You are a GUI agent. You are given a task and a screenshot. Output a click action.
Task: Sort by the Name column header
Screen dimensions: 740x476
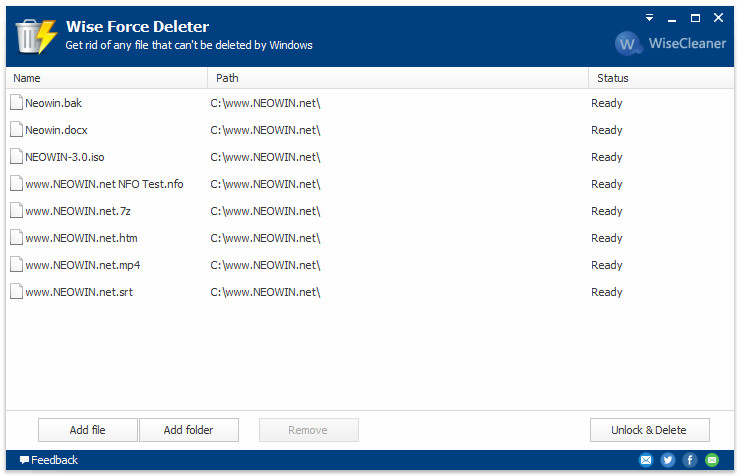click(107, 78)
